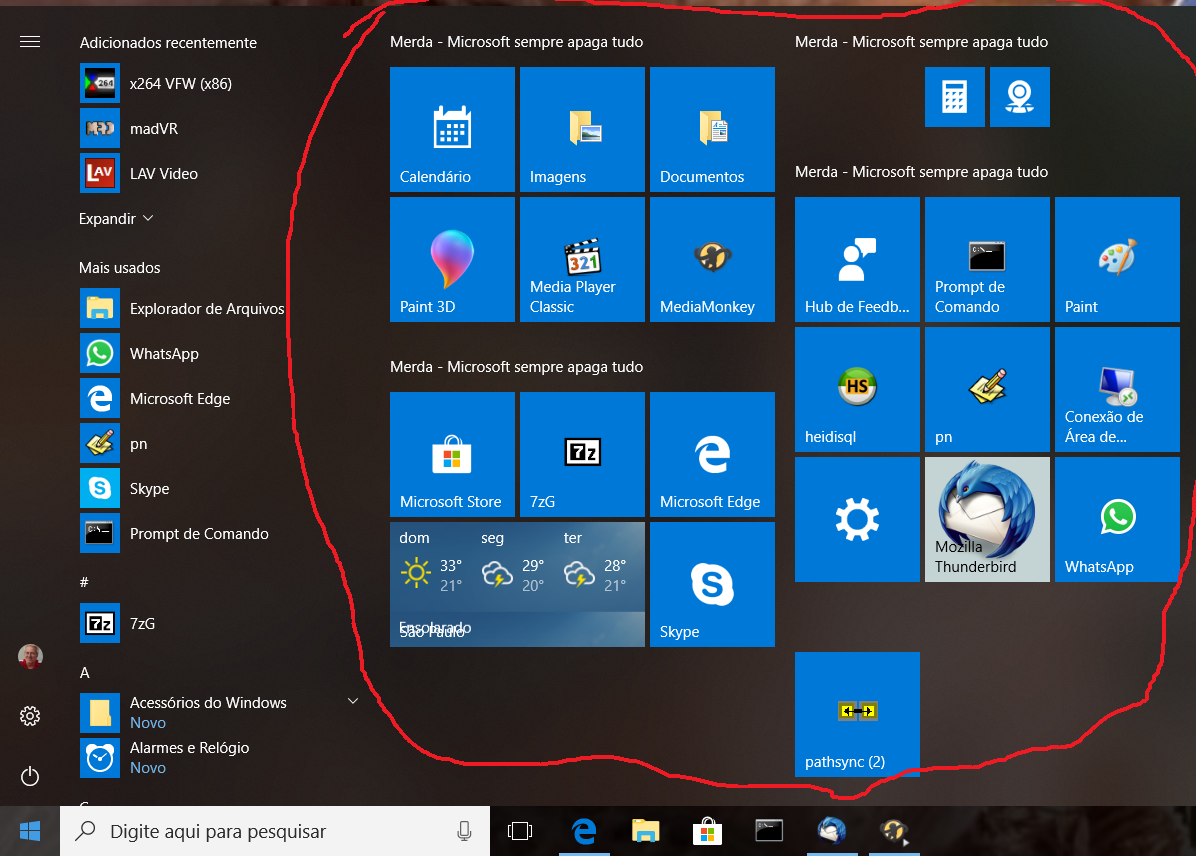Open the power options button

coord(30,776)
